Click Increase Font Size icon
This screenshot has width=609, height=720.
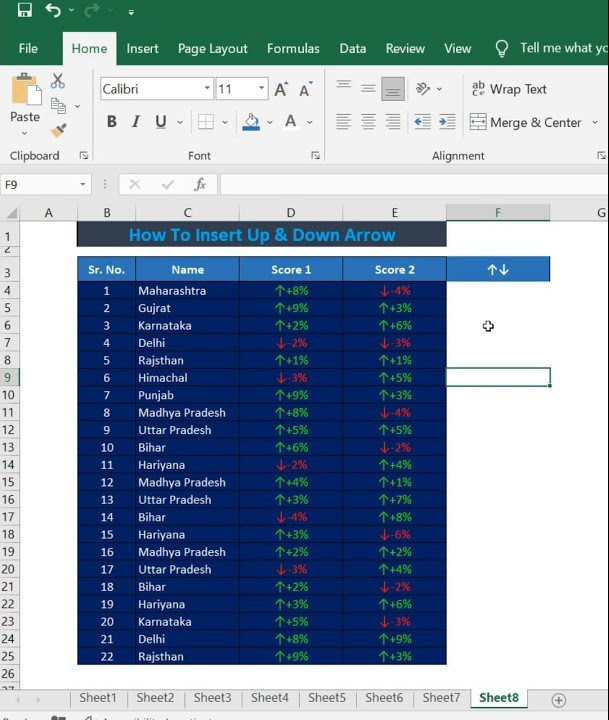point(281,89)
